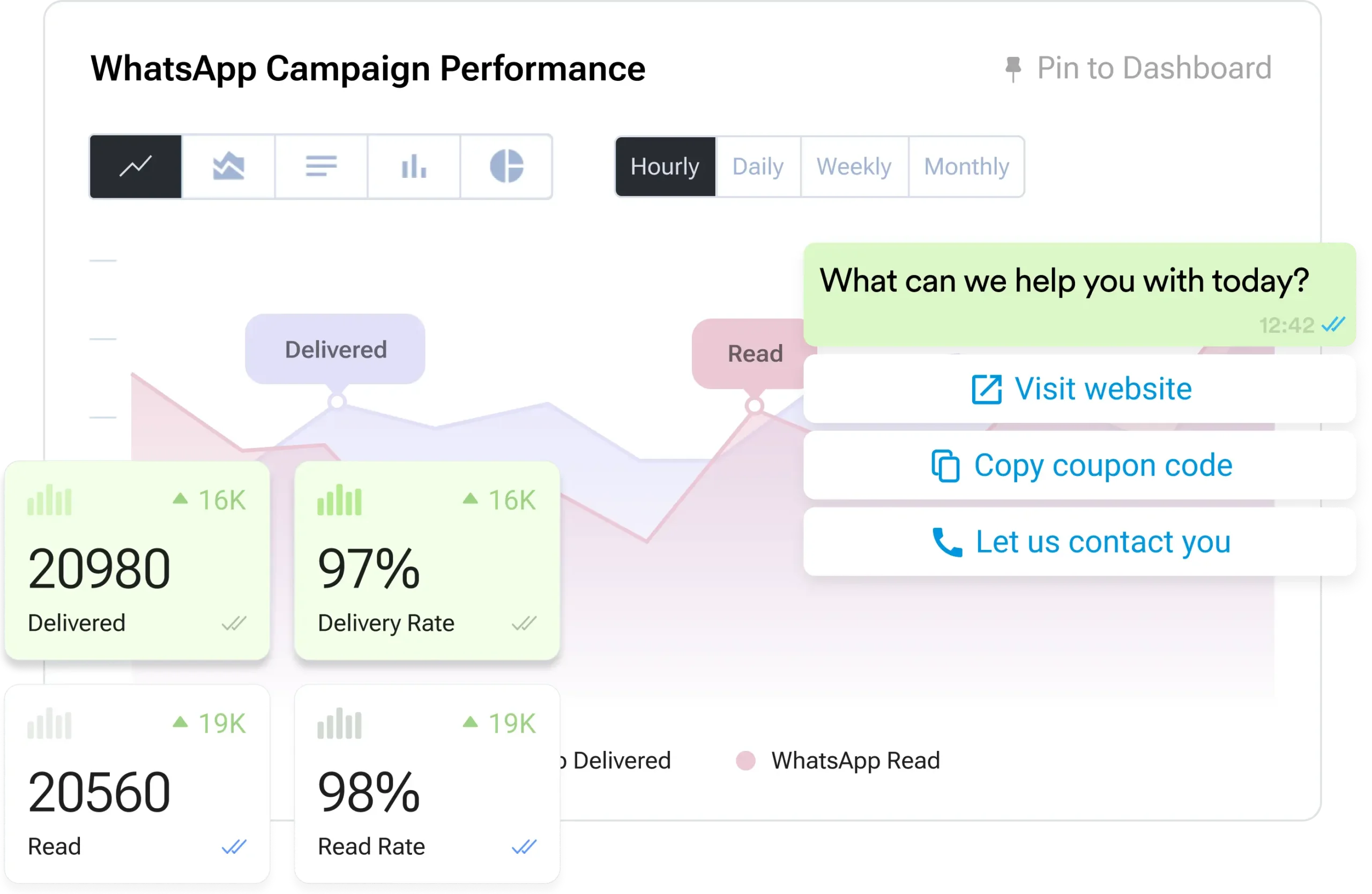Click the pink WhatsApp Read legend swatch
Screen dimensions: 1372x894
pyautogui.click(x=745, y=761)
